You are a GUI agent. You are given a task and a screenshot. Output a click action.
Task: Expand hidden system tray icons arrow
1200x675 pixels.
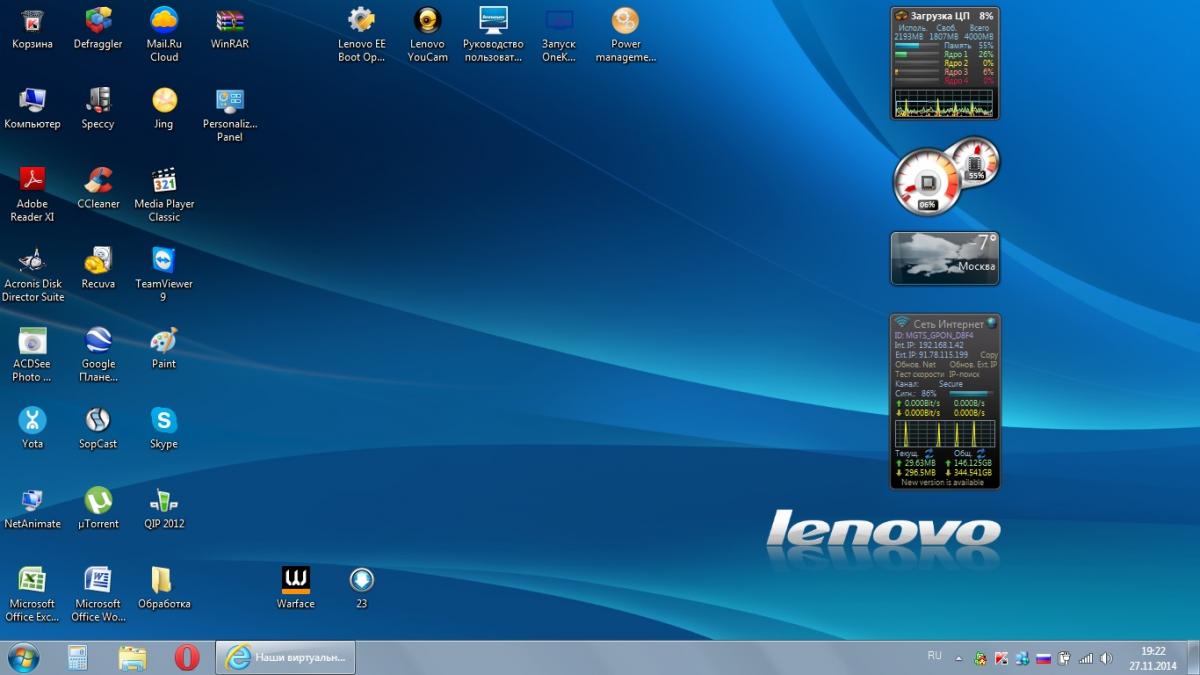[x=959, y=658]
